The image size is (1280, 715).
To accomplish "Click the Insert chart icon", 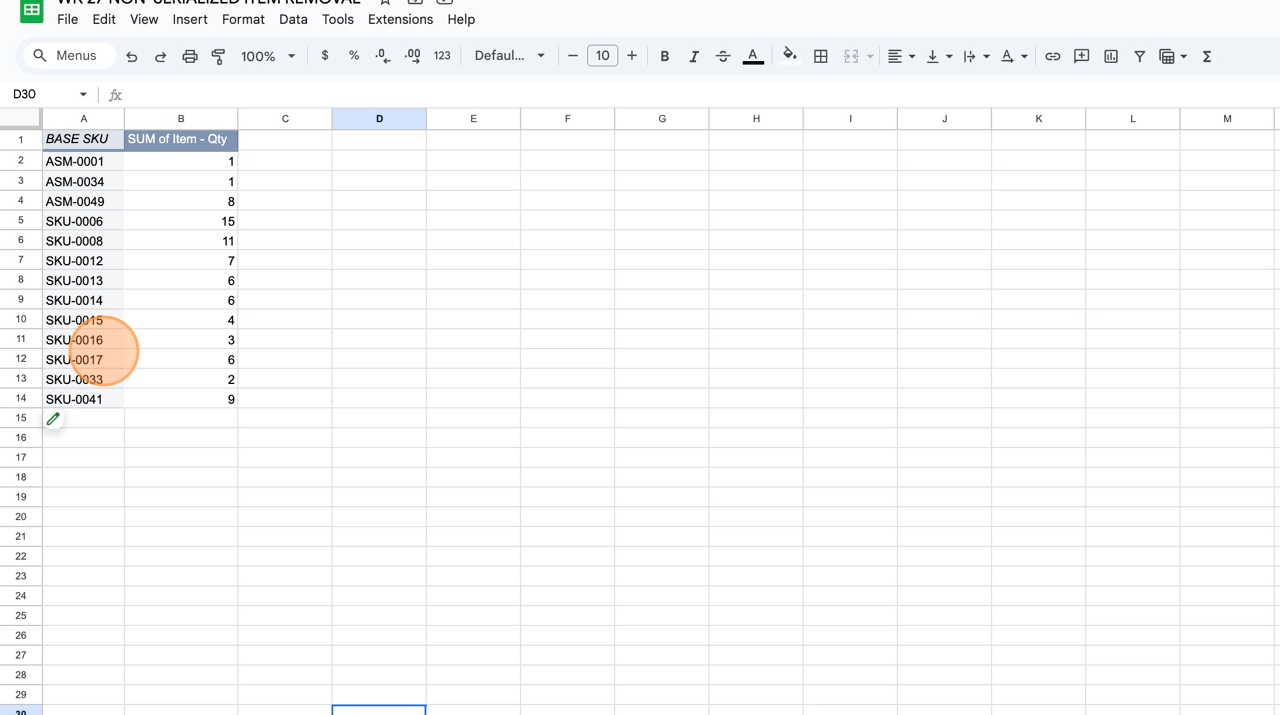I will point(1110,57).
